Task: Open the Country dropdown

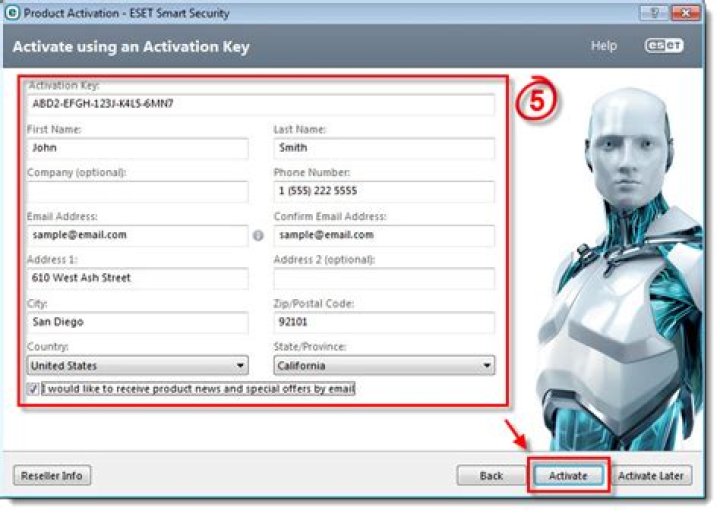Action: 137,366
